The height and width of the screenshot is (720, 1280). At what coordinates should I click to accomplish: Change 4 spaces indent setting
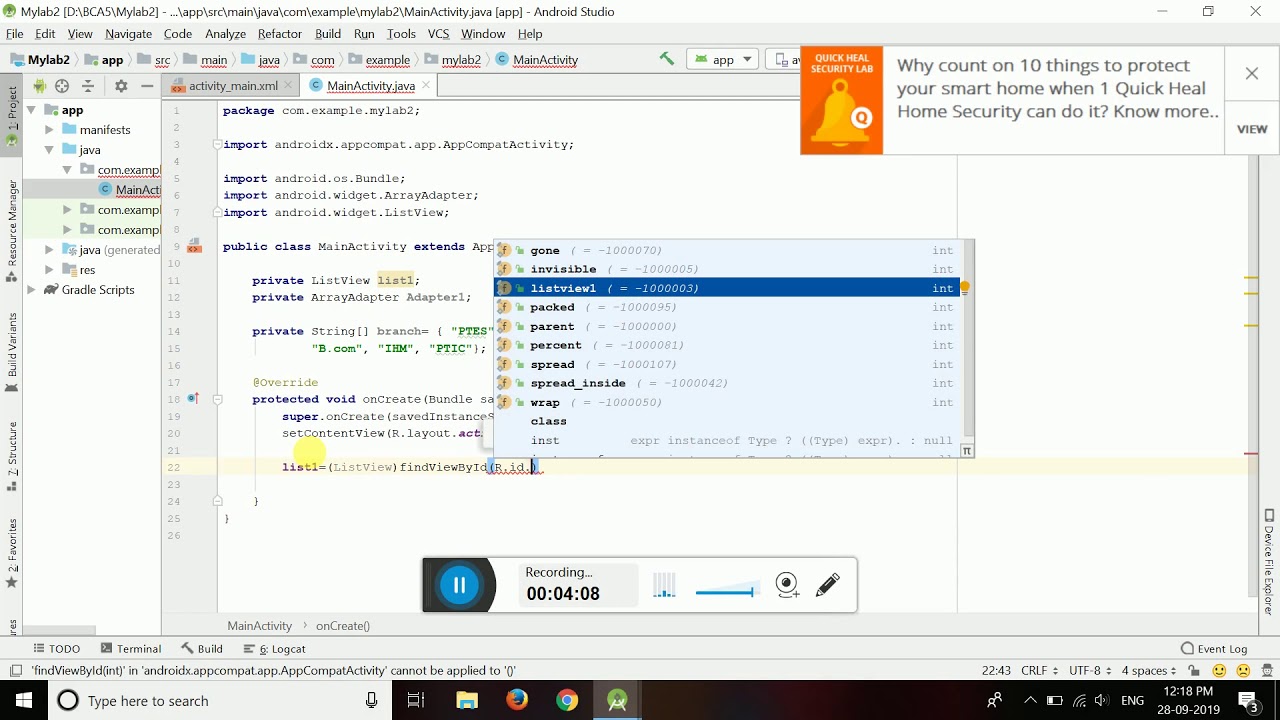[1148, 671]
